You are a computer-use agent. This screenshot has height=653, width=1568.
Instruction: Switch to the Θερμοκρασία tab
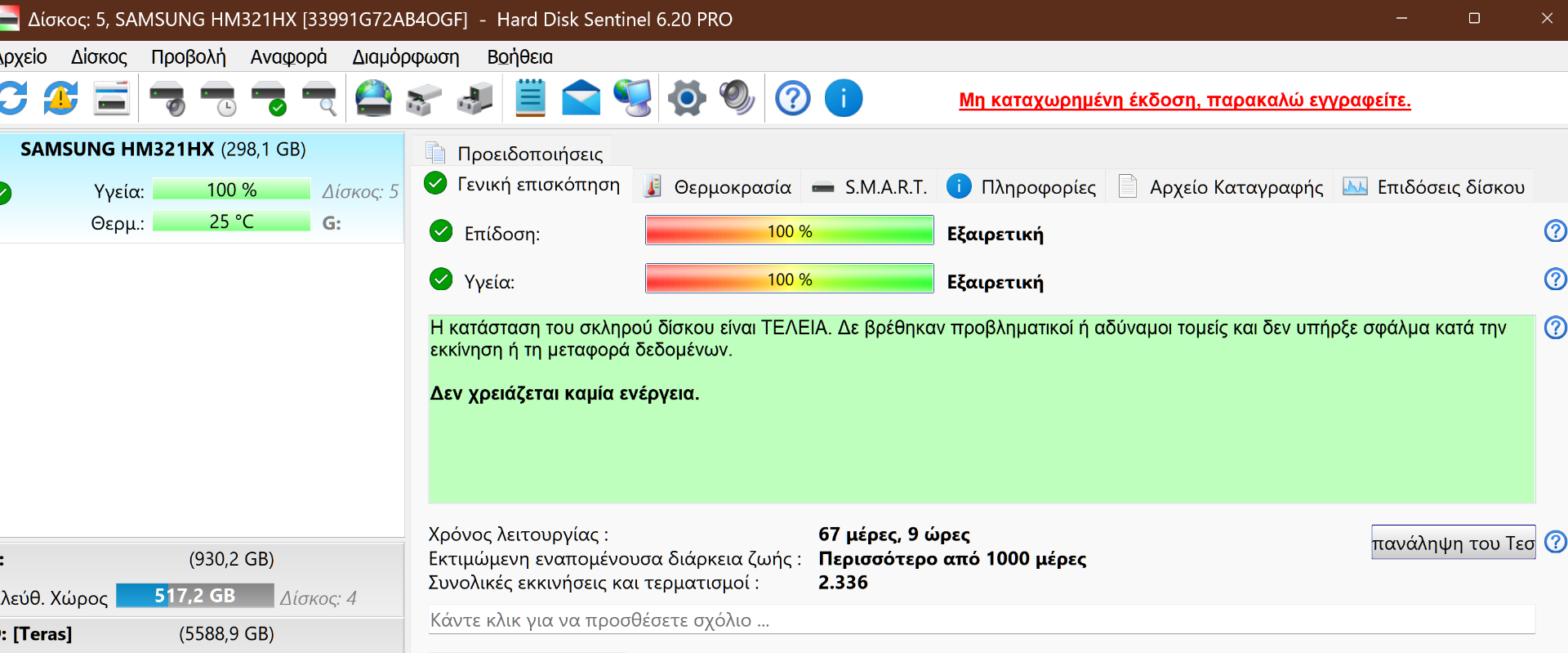(x=719, y=187)
